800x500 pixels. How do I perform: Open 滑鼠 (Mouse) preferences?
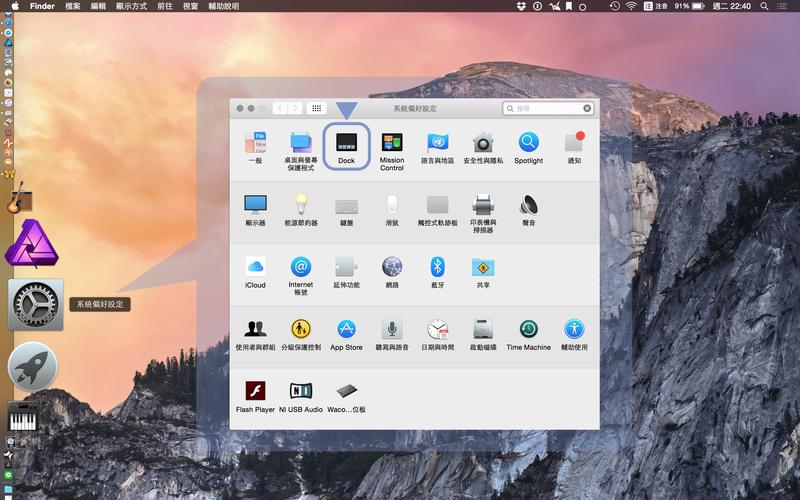click(x=392, y=210)
